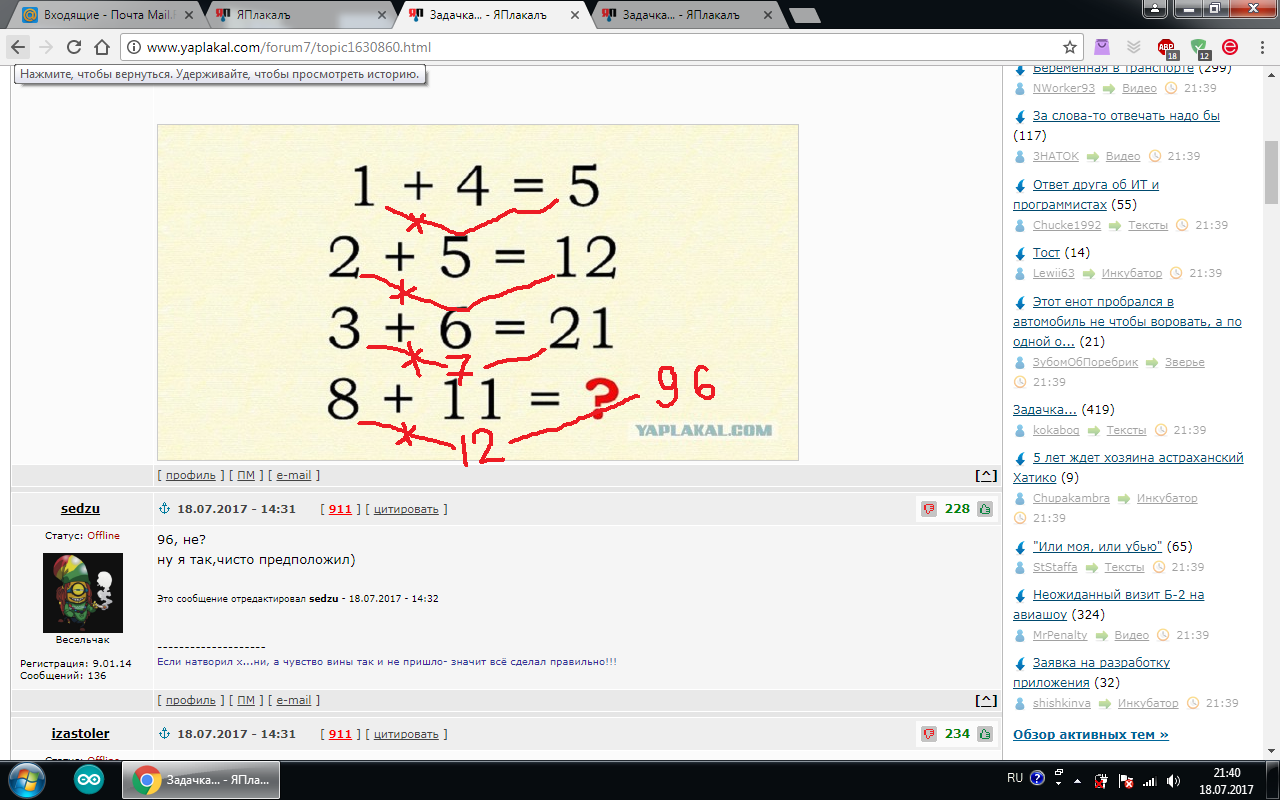The image size is (1280, 800).
Task: Select the active Задачка tab
Action: (493, 15)
